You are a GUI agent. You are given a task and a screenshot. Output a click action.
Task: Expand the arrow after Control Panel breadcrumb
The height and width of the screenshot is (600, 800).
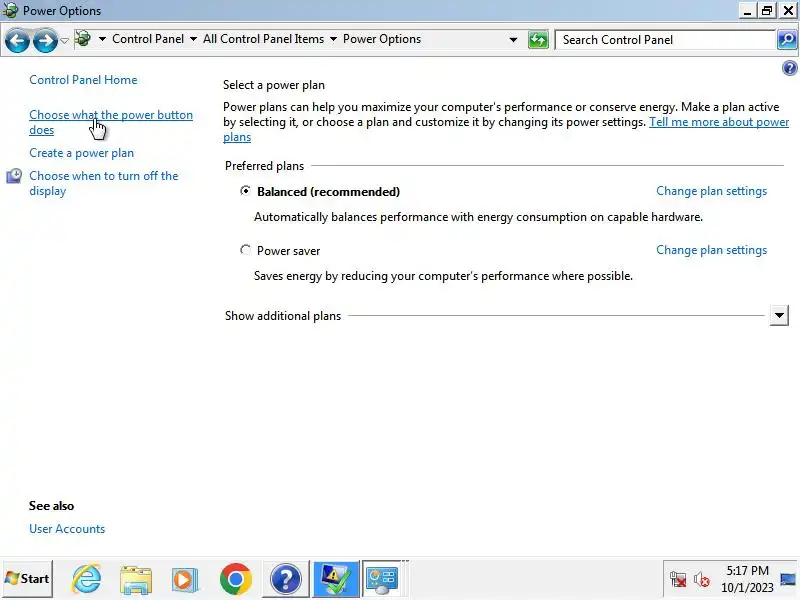[193, 39]
